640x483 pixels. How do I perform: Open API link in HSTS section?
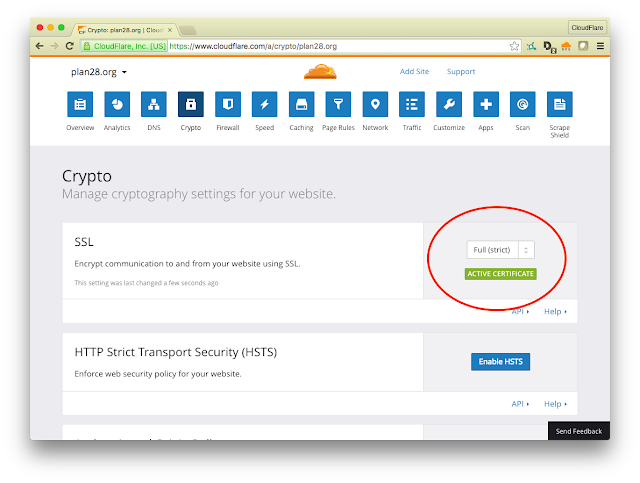[x=520, y=404]
